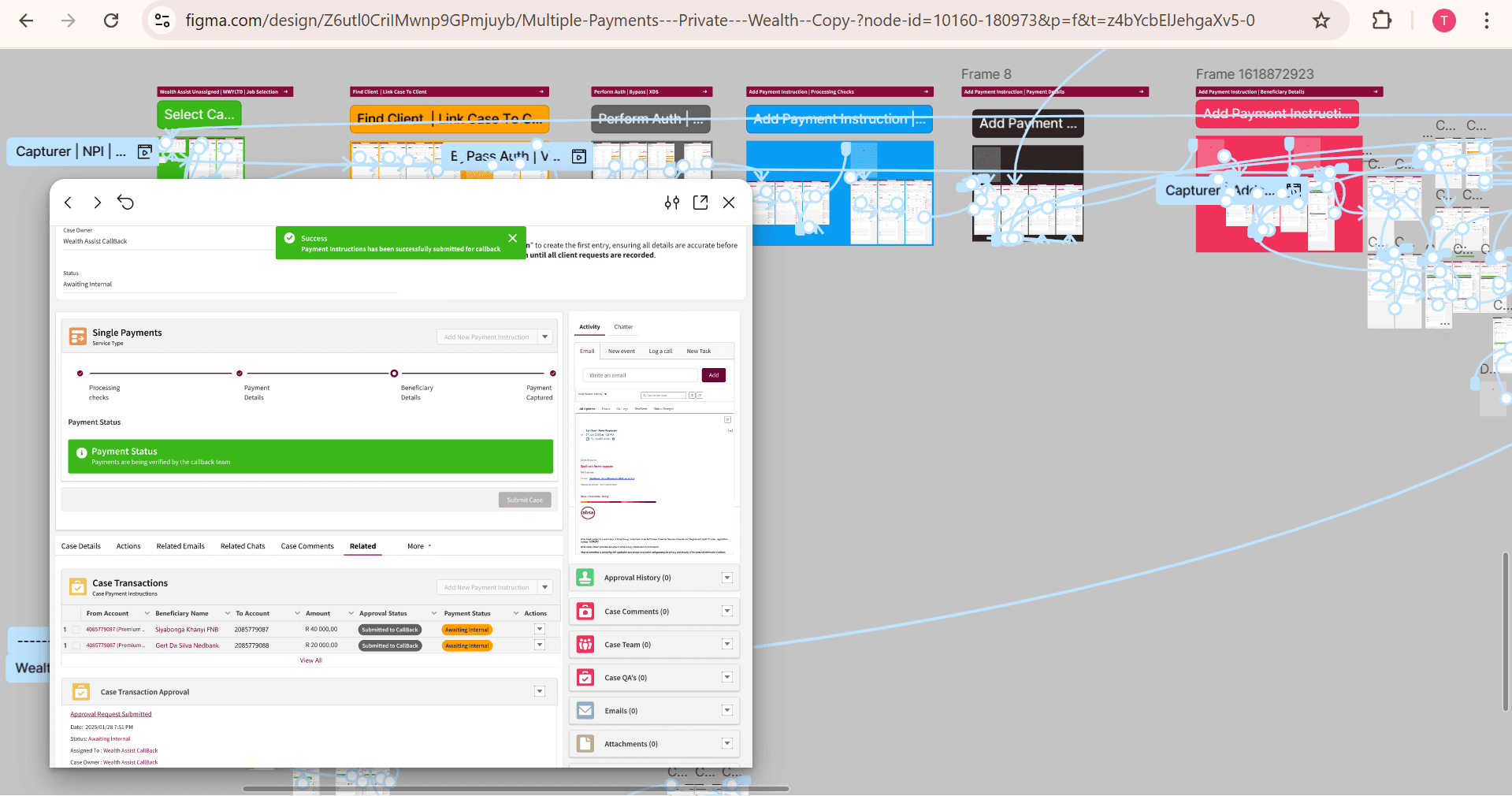Click the flow play icon on Capturer NPI label
1512x796 pixels.
tap(145, 151)
